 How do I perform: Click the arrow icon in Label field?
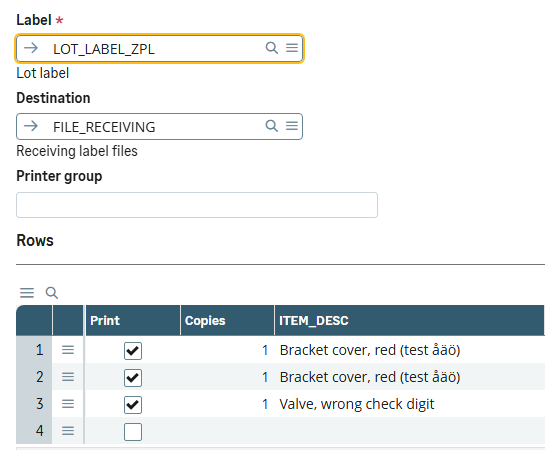point(31,48)
